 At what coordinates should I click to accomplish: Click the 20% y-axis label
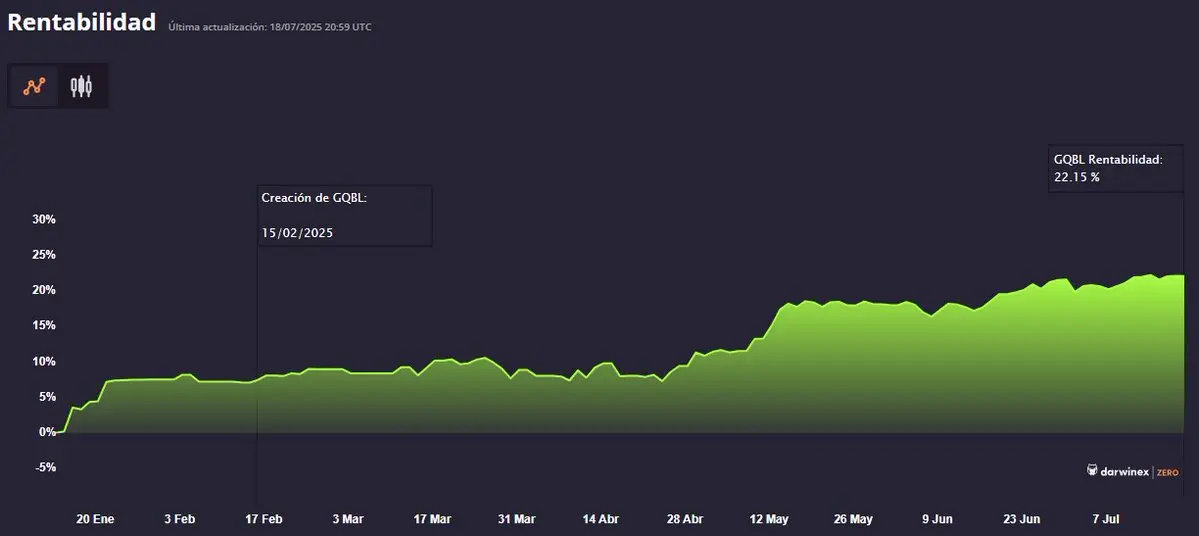pos(44,290)
